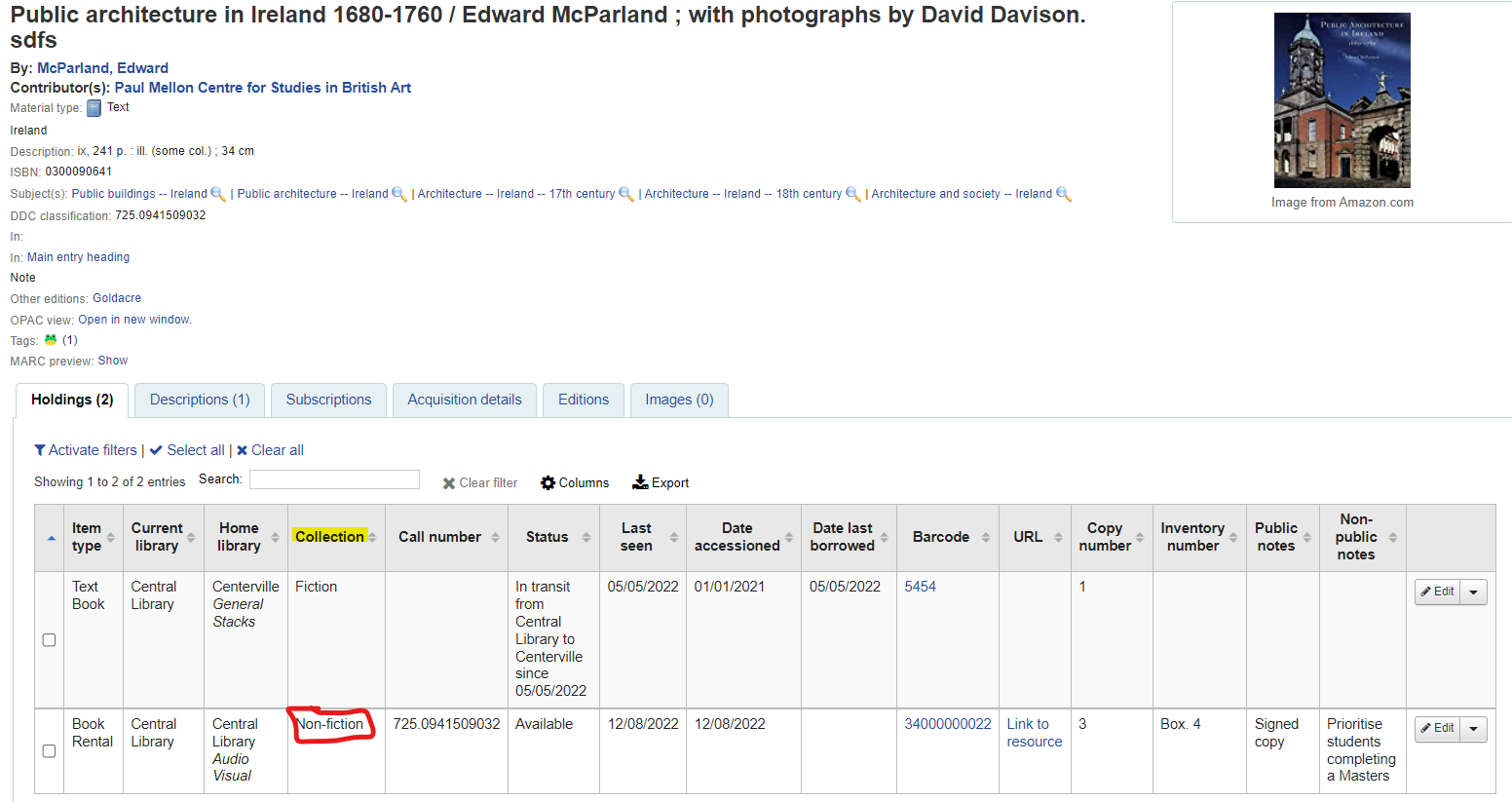
Task: Open the Acquisition details tab
Action: (x=465, y=400)
